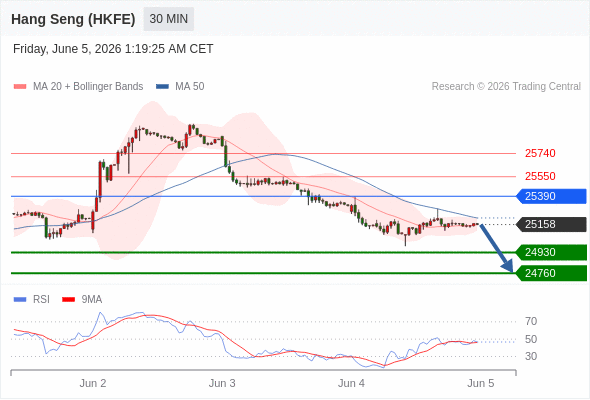This screenshot has width=590, height=400.
Task: Click the RSI 70 level label
Action: 531,321
